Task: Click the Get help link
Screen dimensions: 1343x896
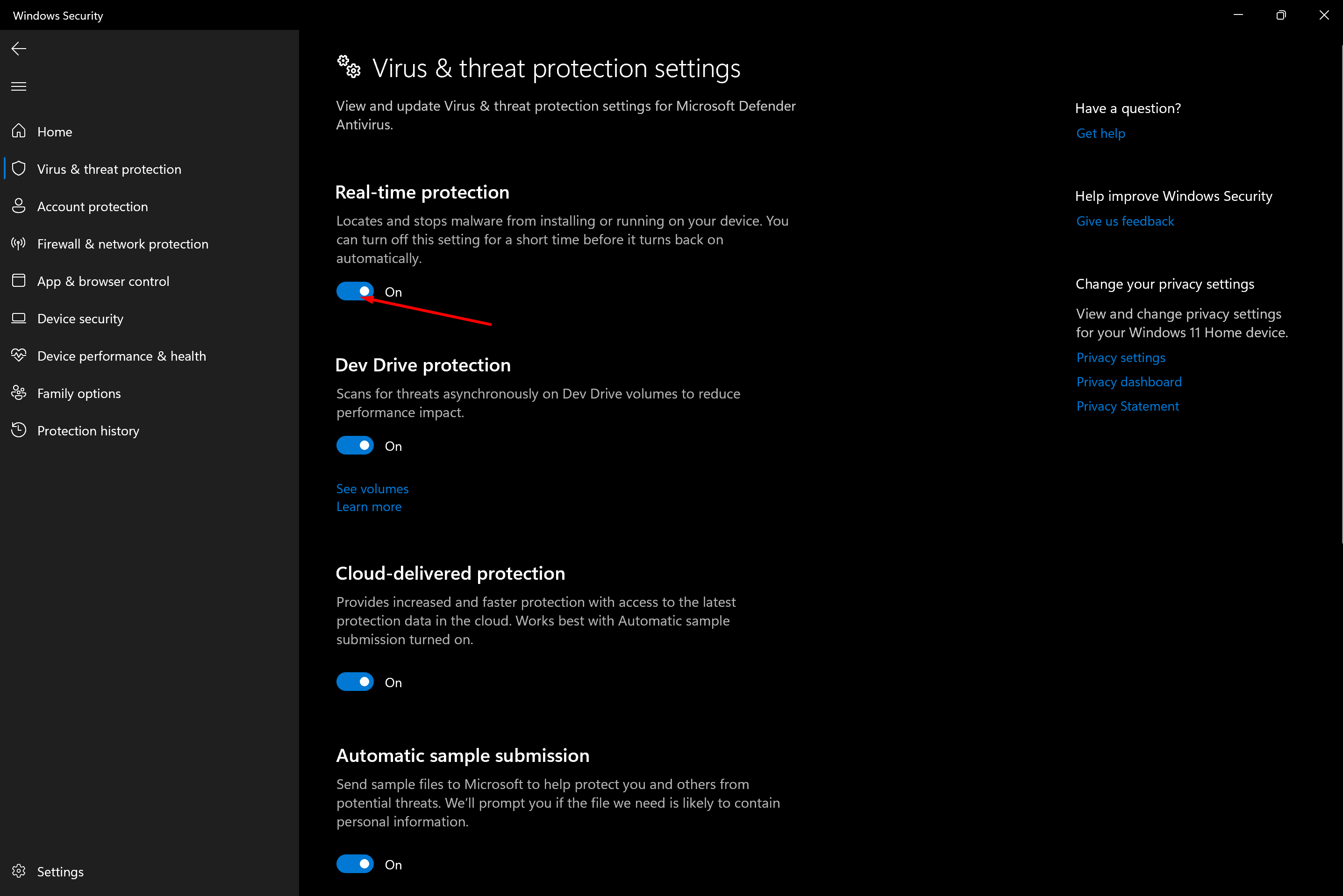Action: [1100, 133]
